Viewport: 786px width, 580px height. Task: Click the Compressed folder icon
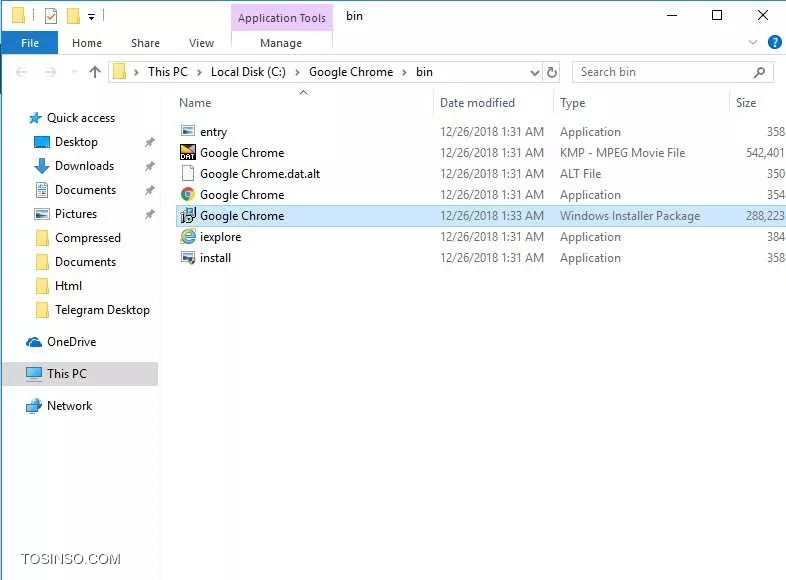point(42,238)
